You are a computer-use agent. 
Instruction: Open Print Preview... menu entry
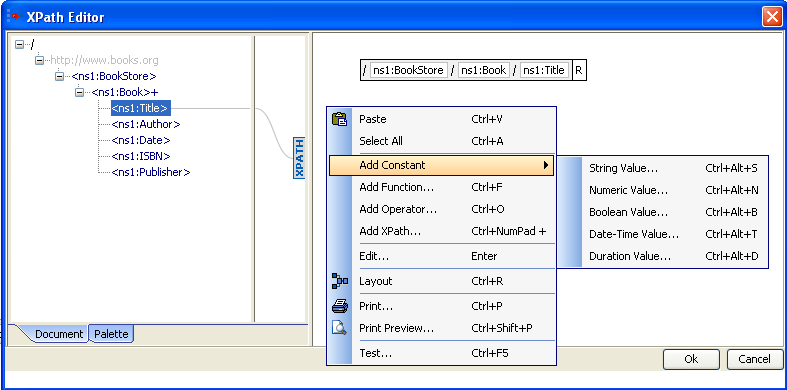pos(442,328)
